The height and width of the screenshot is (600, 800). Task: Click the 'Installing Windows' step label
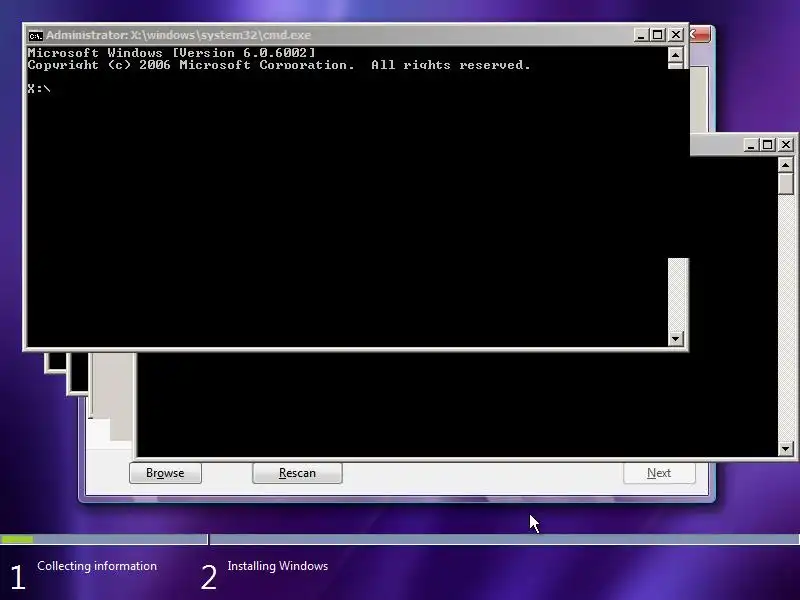pyautogui.click(x=278, y=566)
